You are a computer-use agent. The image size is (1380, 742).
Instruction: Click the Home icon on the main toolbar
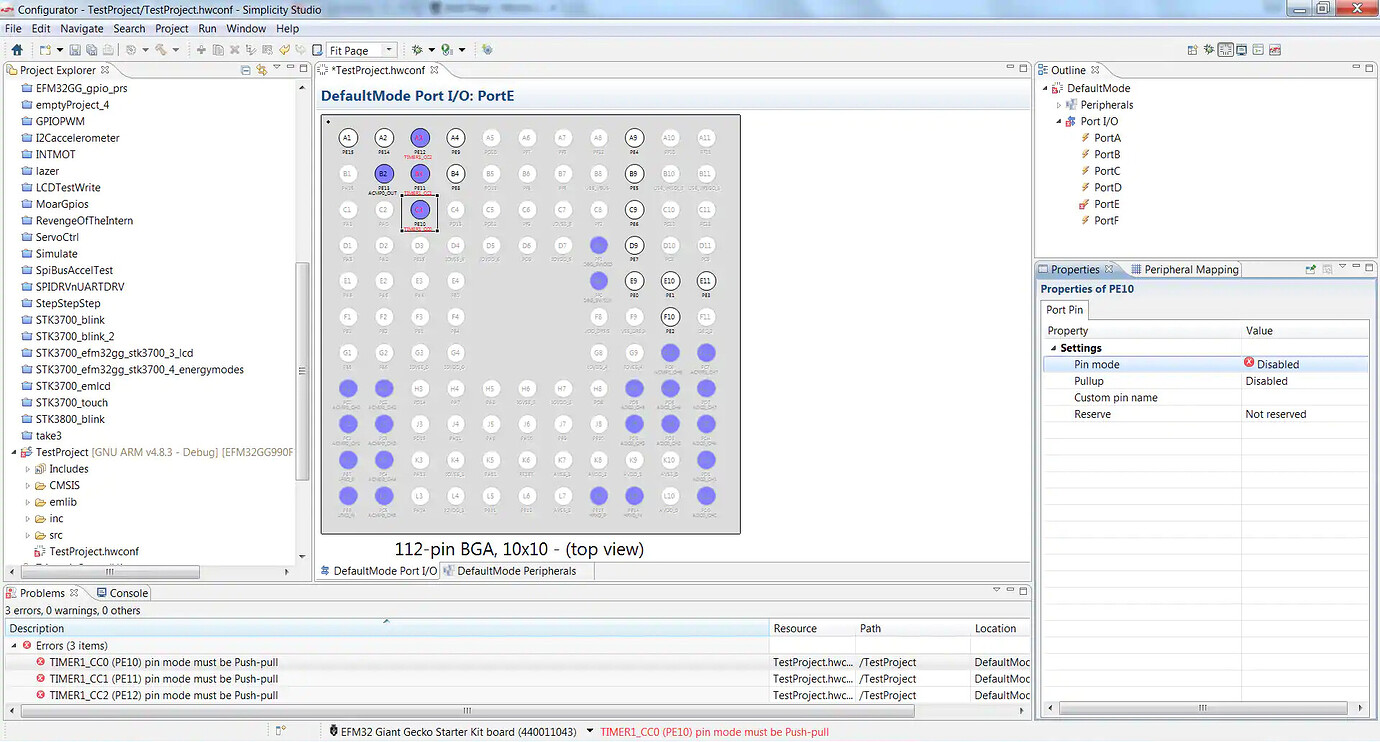point(18,49)
